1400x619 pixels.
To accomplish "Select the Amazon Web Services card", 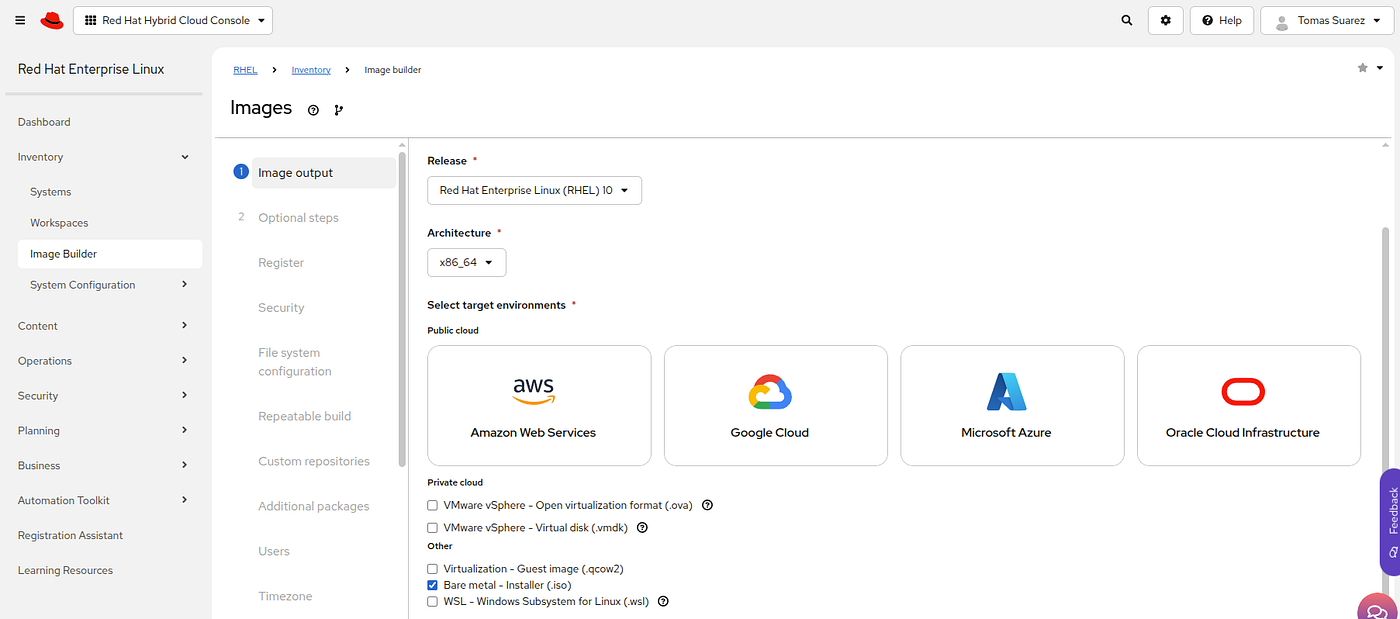I will [539, 406].
